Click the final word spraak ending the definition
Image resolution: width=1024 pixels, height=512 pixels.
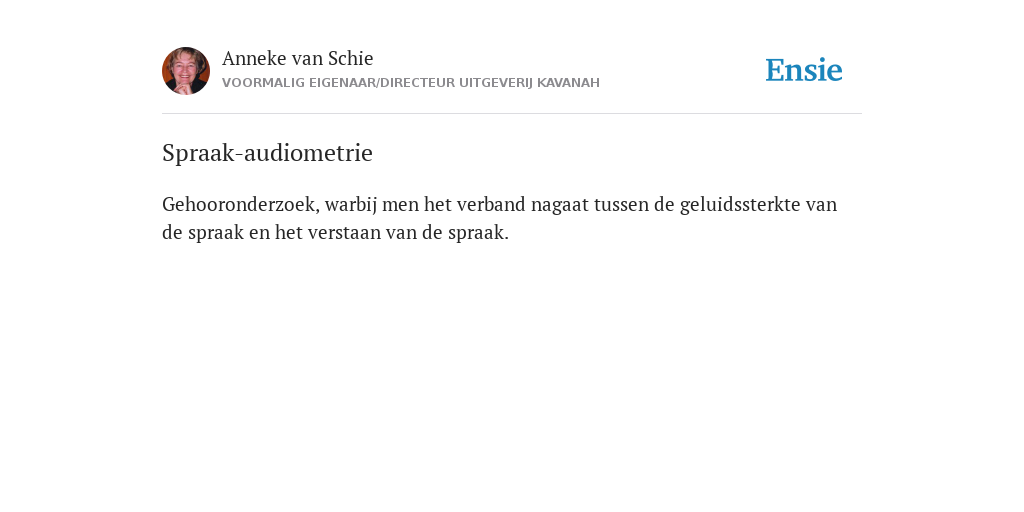pos(478,233)
